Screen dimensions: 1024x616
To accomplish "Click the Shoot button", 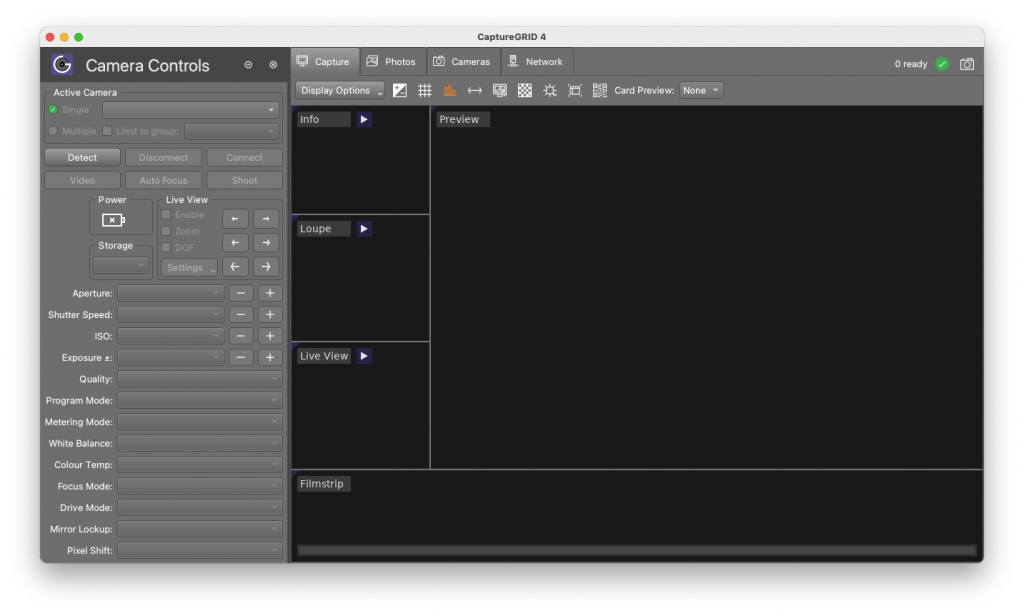I will pyautogui.click(x=244, y=180).
